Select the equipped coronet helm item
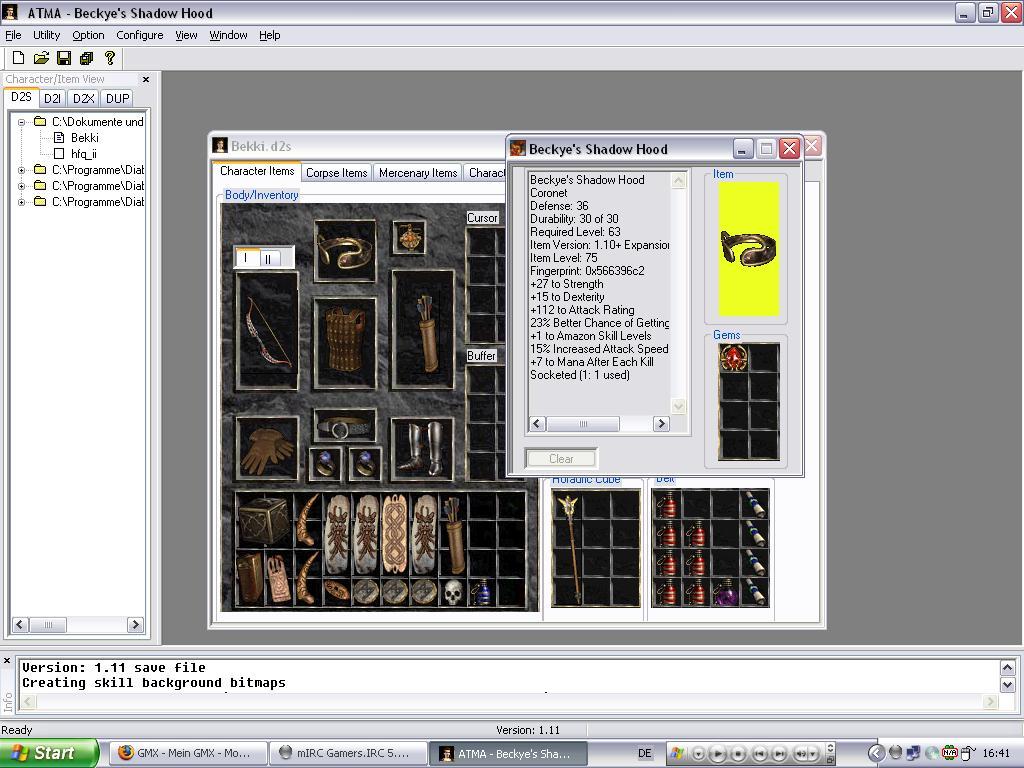This screenshot has height=768, width=1024. (345, 251)
